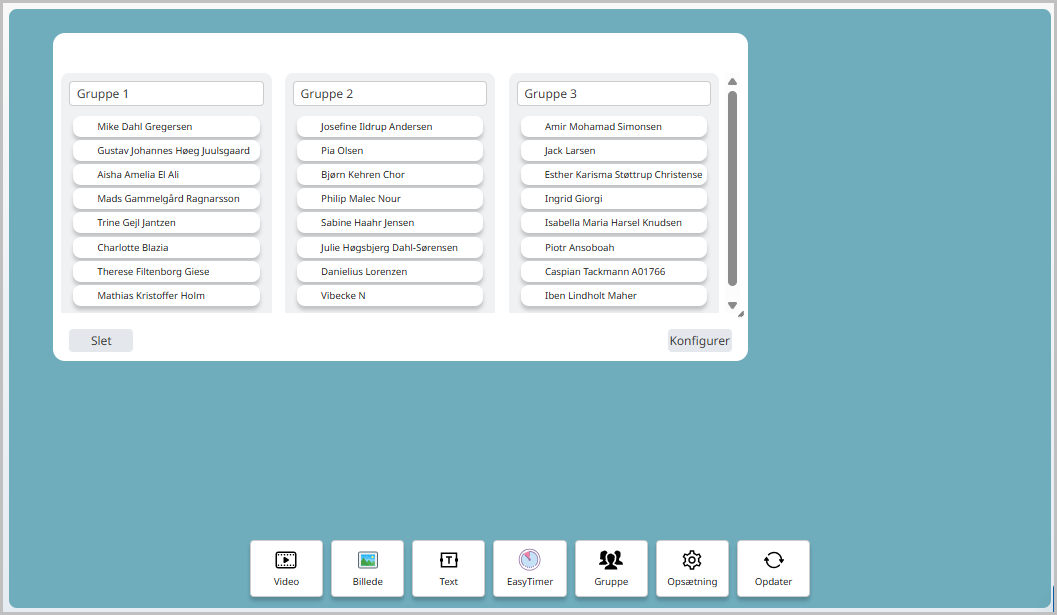Select Mathias Kristoffer Holm
1057x615 pixels.
pos(167,296)
